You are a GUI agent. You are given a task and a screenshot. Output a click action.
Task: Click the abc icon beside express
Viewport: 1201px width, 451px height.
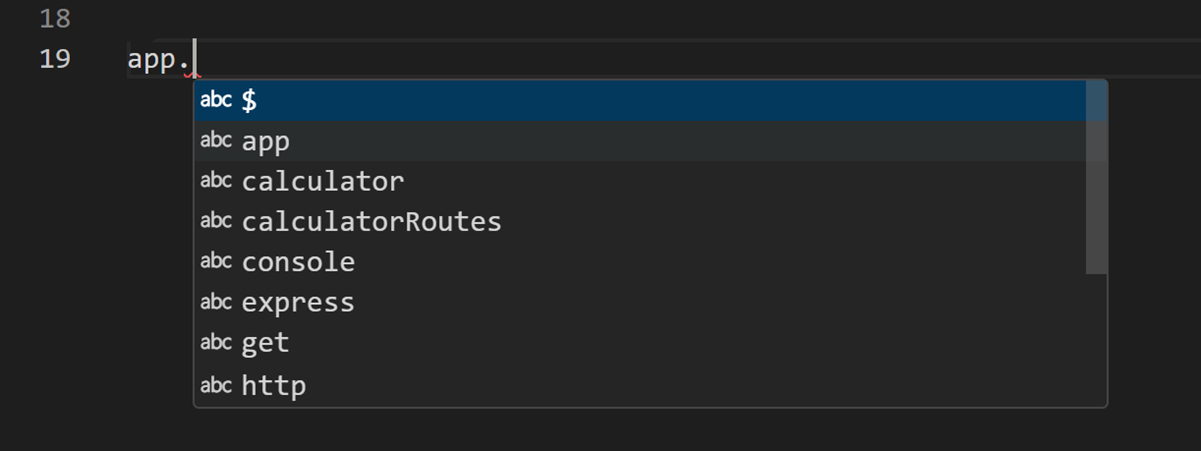[x=216, y=302]
